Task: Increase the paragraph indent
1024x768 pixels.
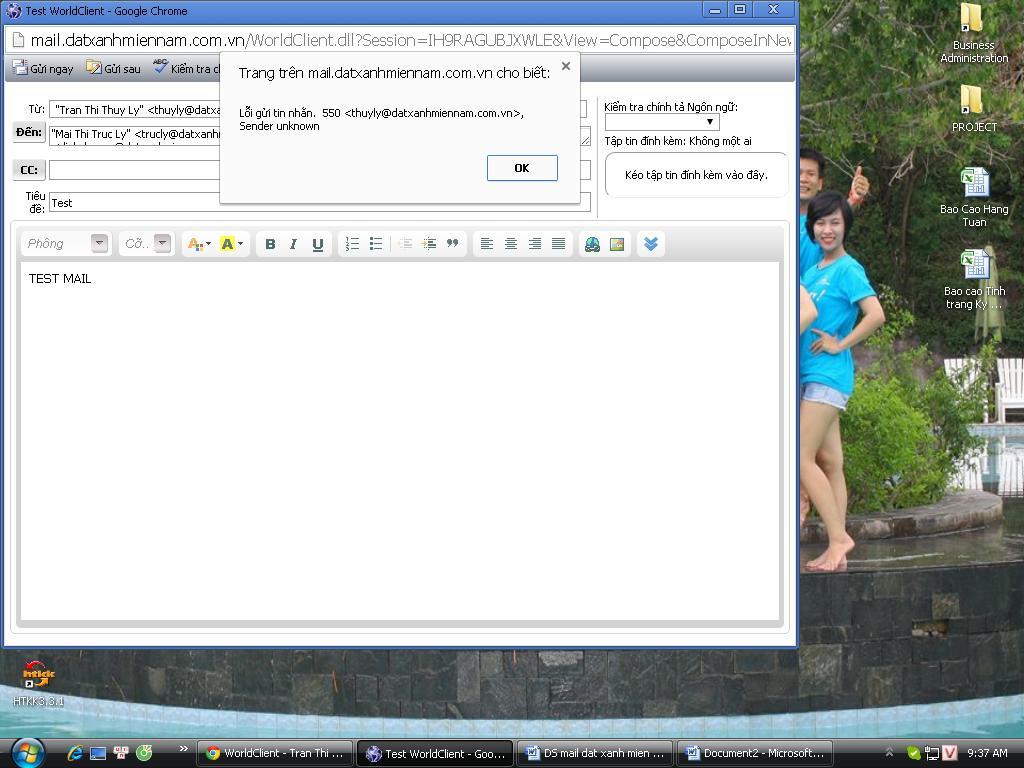Action: (x=429, y=244)
